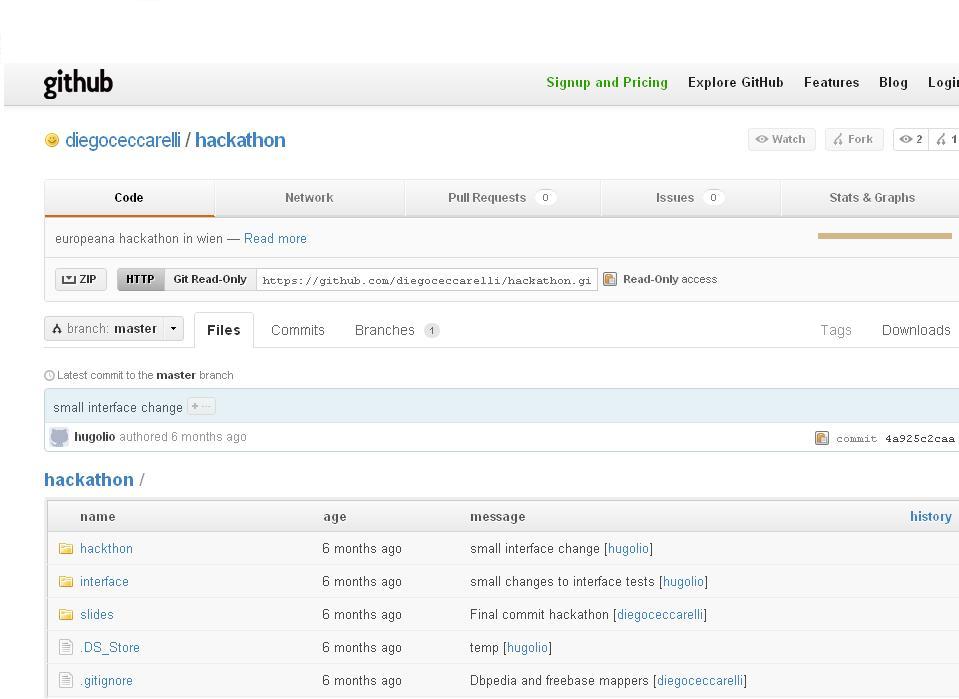This screenshot has width=959, height=699.
Task: Open the Network tab
Action: (x=309, y=198)
